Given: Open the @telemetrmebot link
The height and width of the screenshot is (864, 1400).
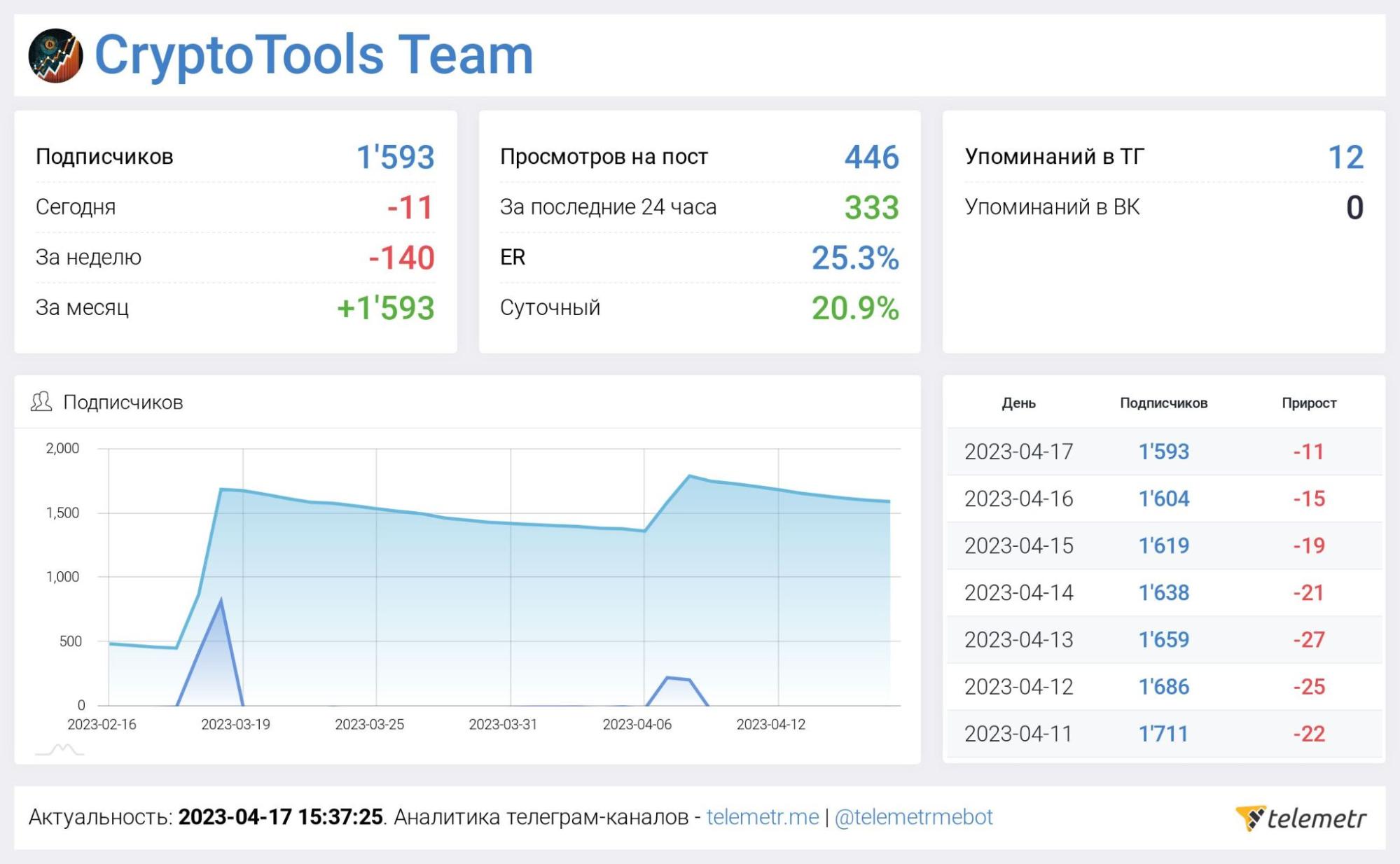Looking at the screenshot, I should (913, 816).
